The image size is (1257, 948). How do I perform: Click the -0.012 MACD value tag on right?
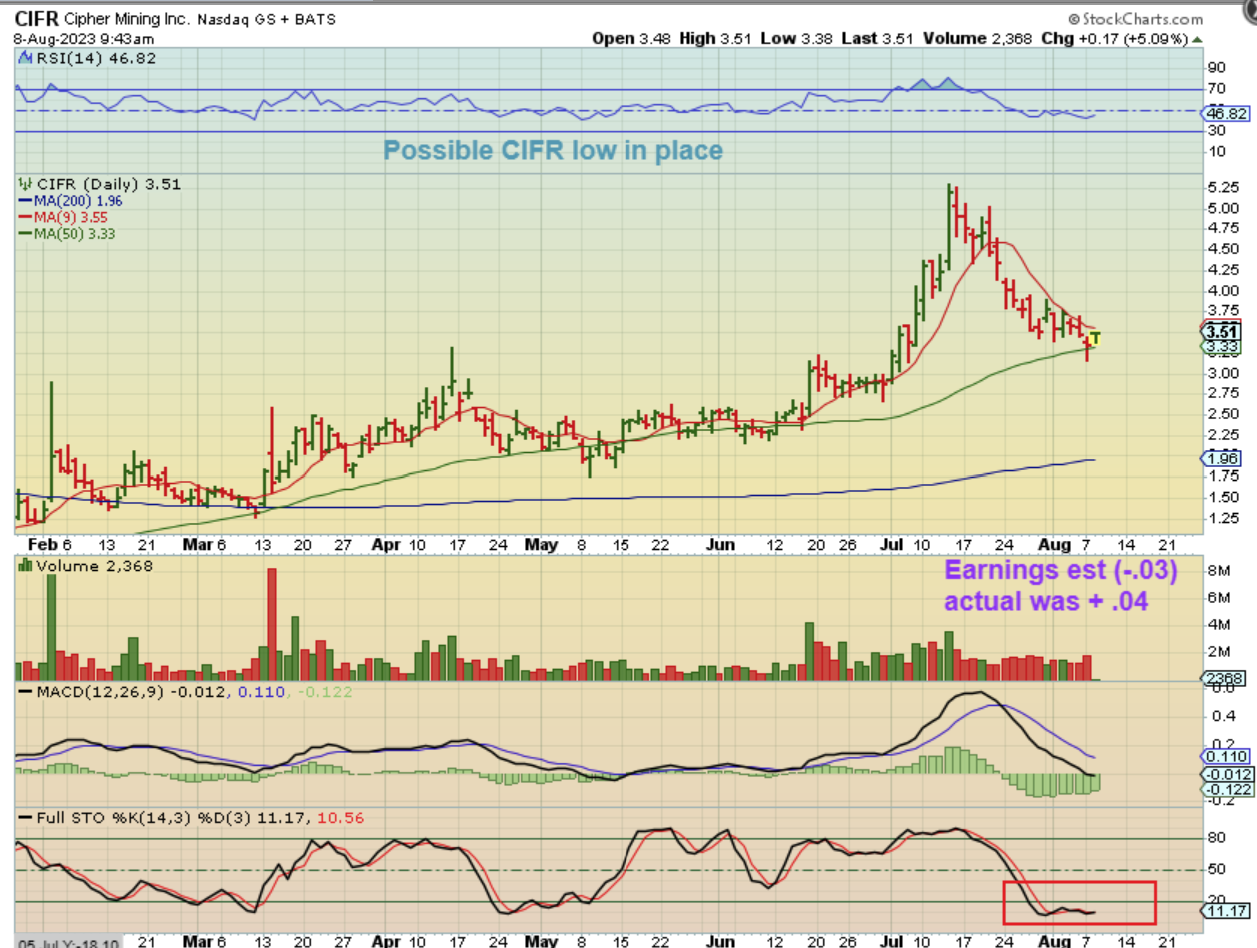tap(1228, 774)
